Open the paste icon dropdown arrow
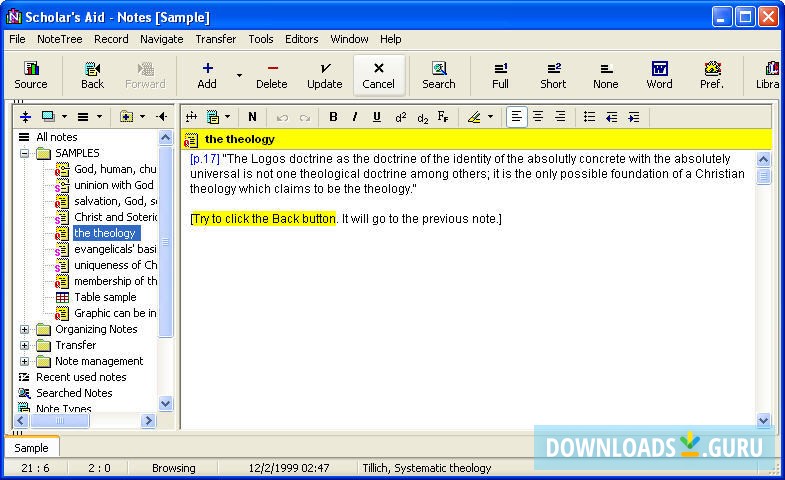The image size is (785, 480). (x=228, y=117)
